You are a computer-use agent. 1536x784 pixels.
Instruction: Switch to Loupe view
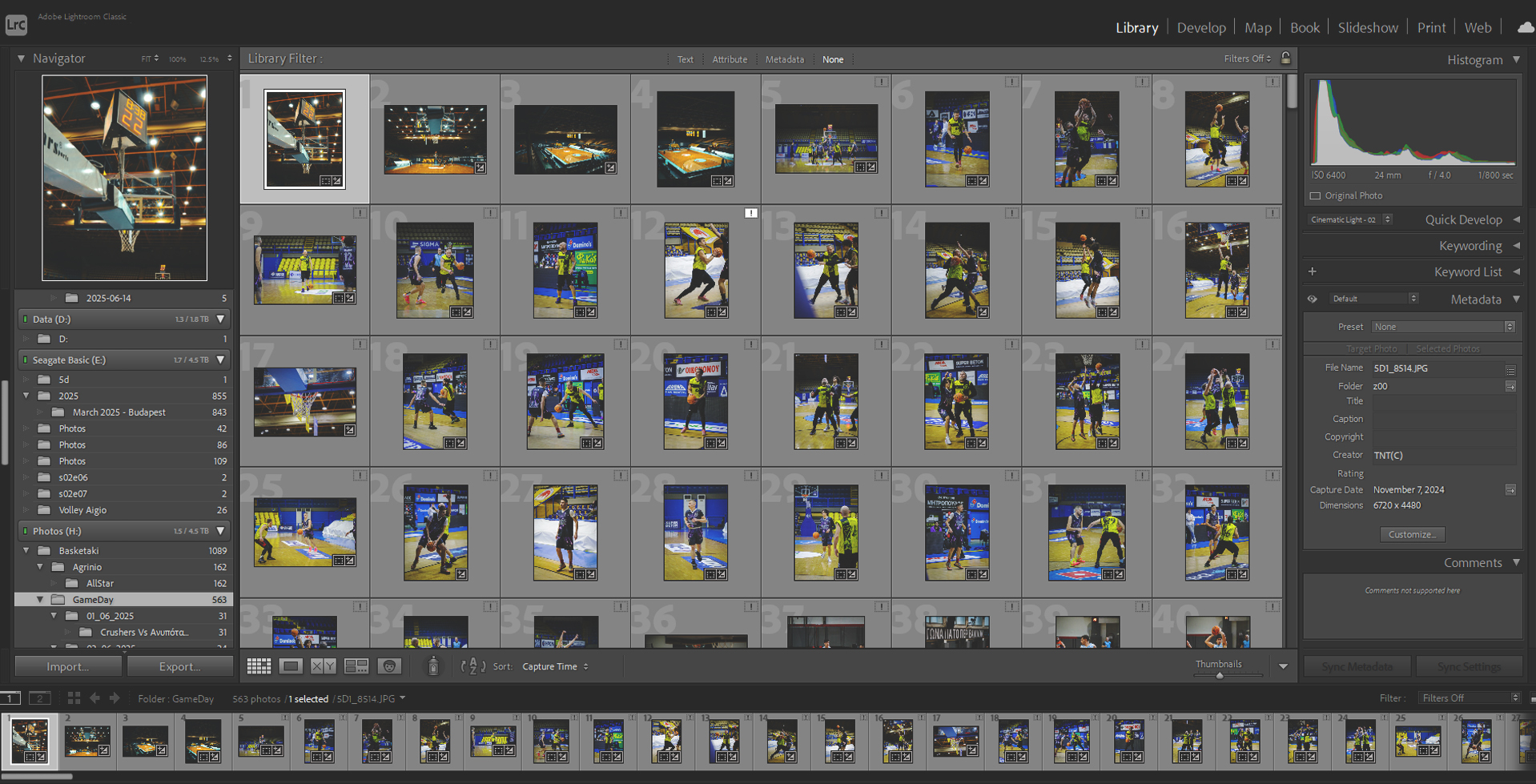pos(290,665)
